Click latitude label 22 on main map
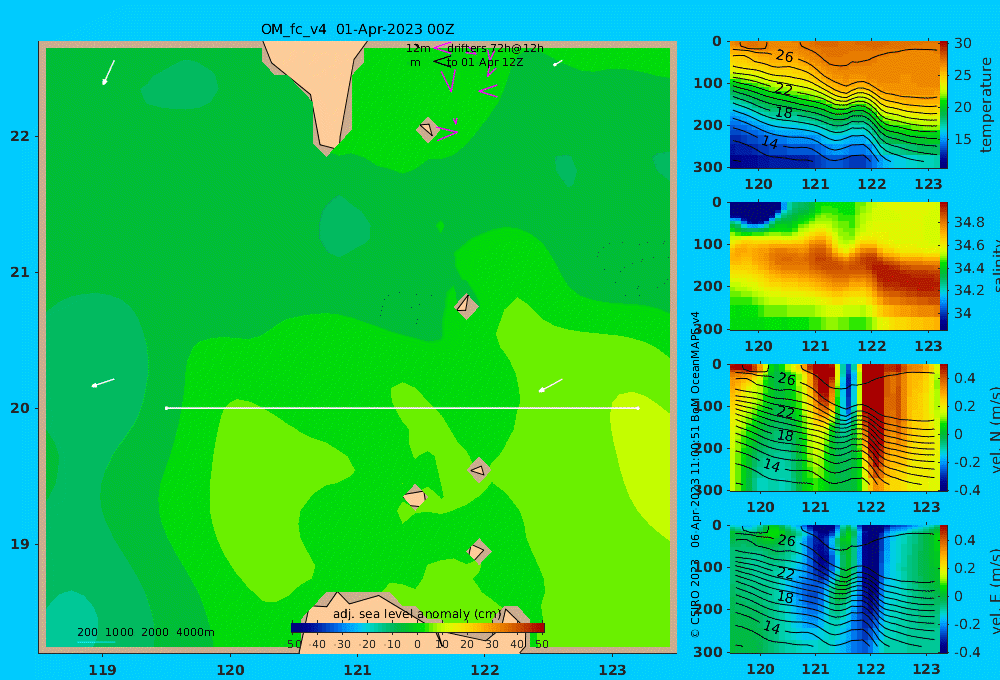The height and width of the screenshot is (680, 1000). 20,136
